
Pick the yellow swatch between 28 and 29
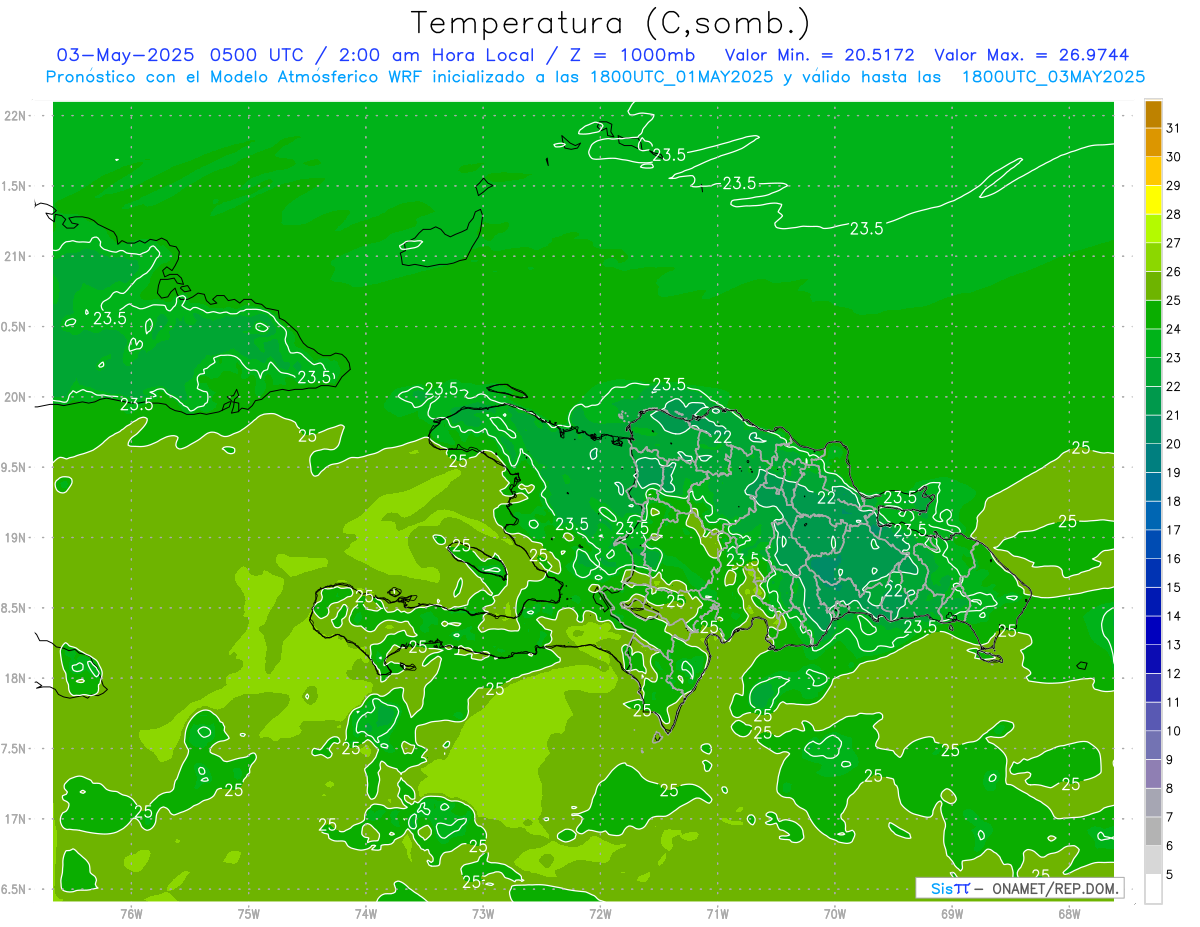1153,200
